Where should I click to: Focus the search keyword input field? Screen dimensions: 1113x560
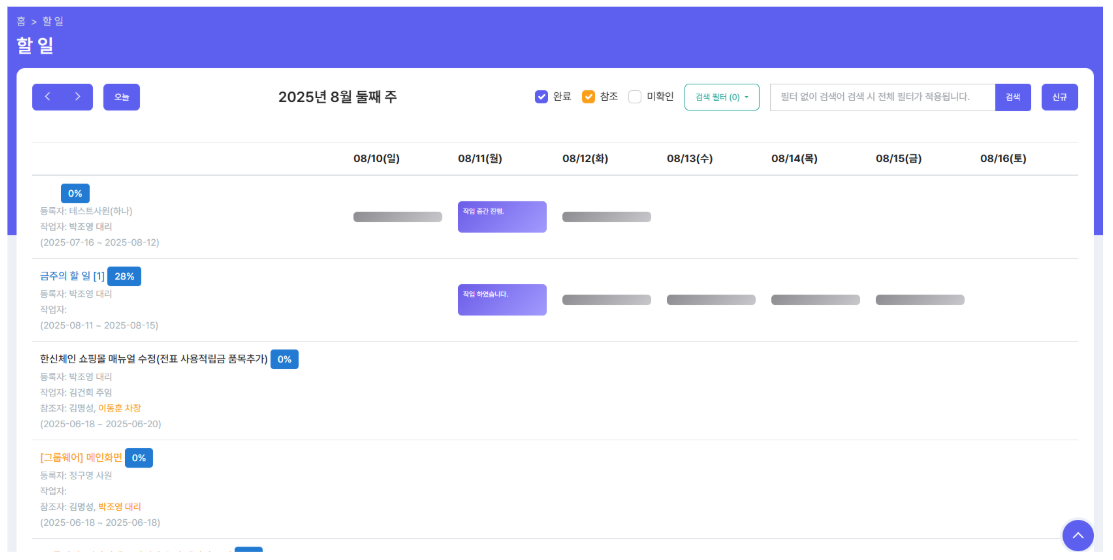(x=881, y=97)
